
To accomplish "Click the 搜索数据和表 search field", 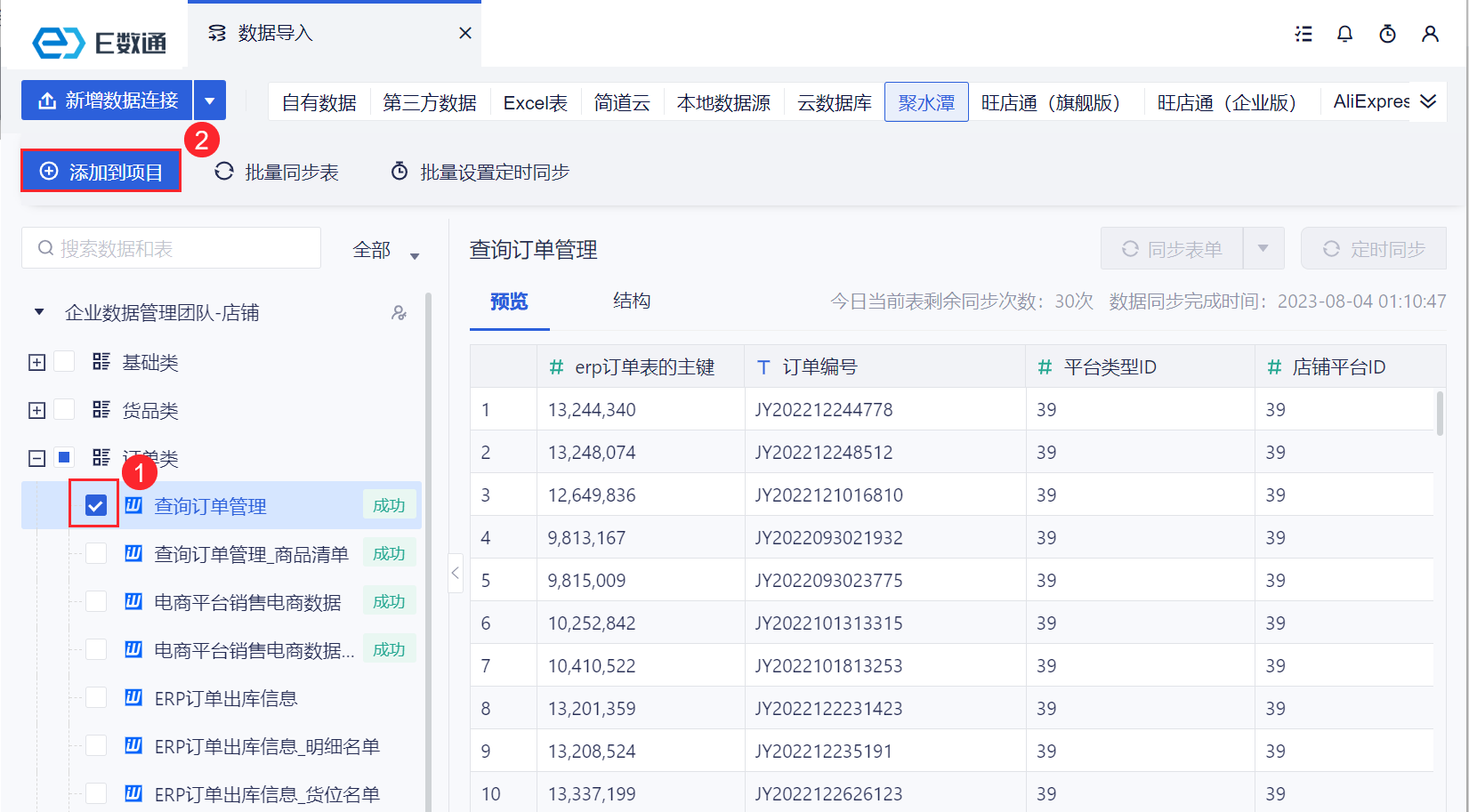I will [x=171, y=249].
